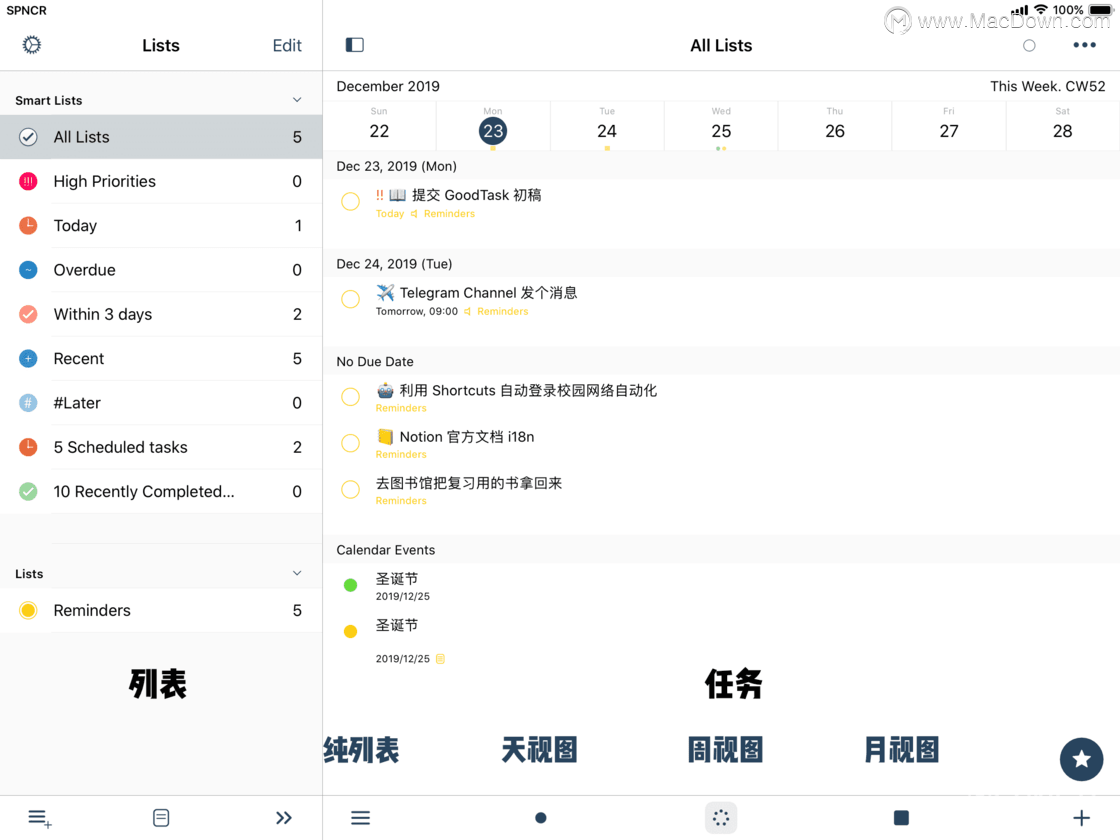The width and height of the screenshot is (1120, 840).
Task: Click the High Priorities red icon
Action: pos(28,181)
